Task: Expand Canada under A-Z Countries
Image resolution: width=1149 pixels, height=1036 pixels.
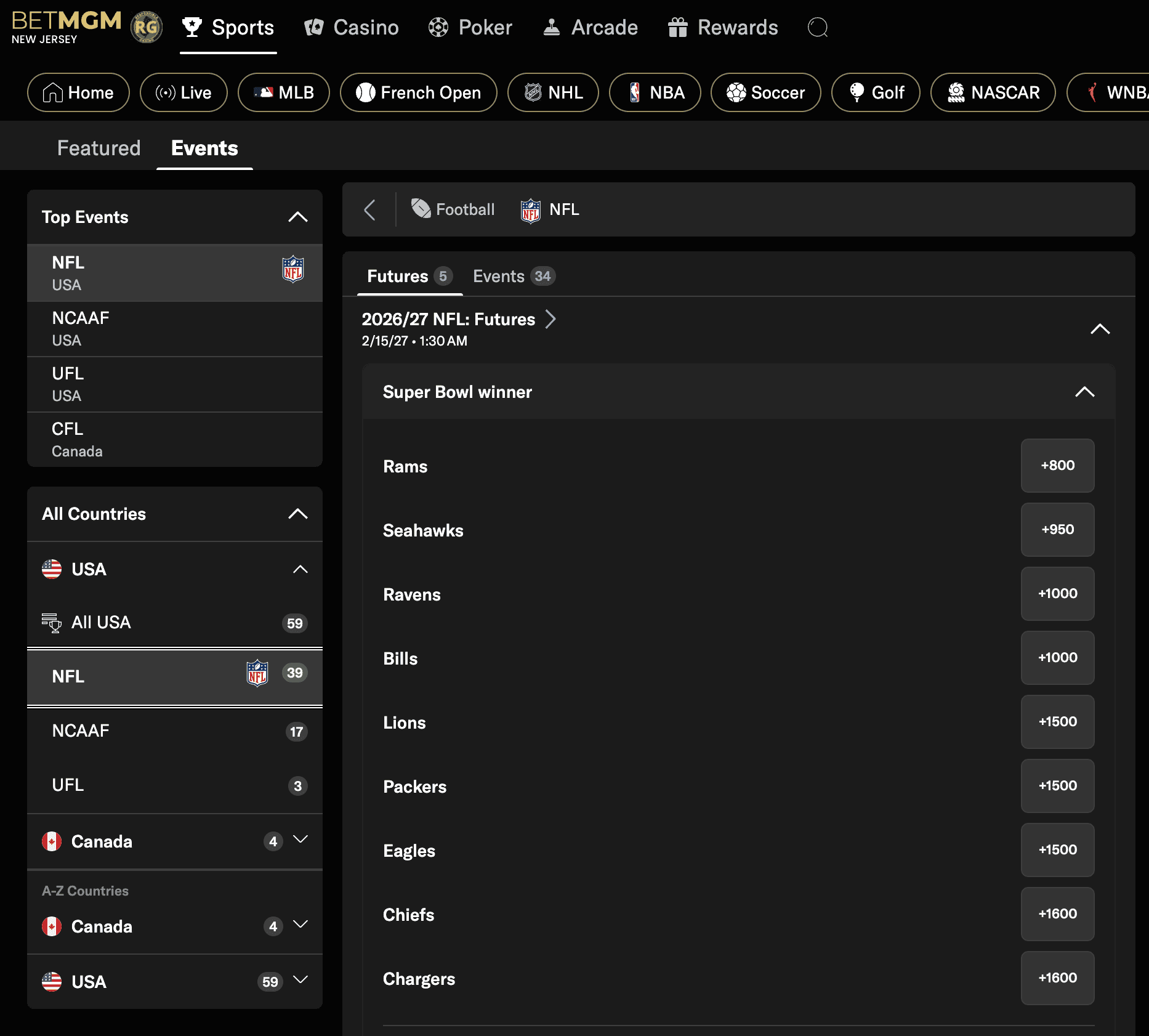Action: click(300, 924)
